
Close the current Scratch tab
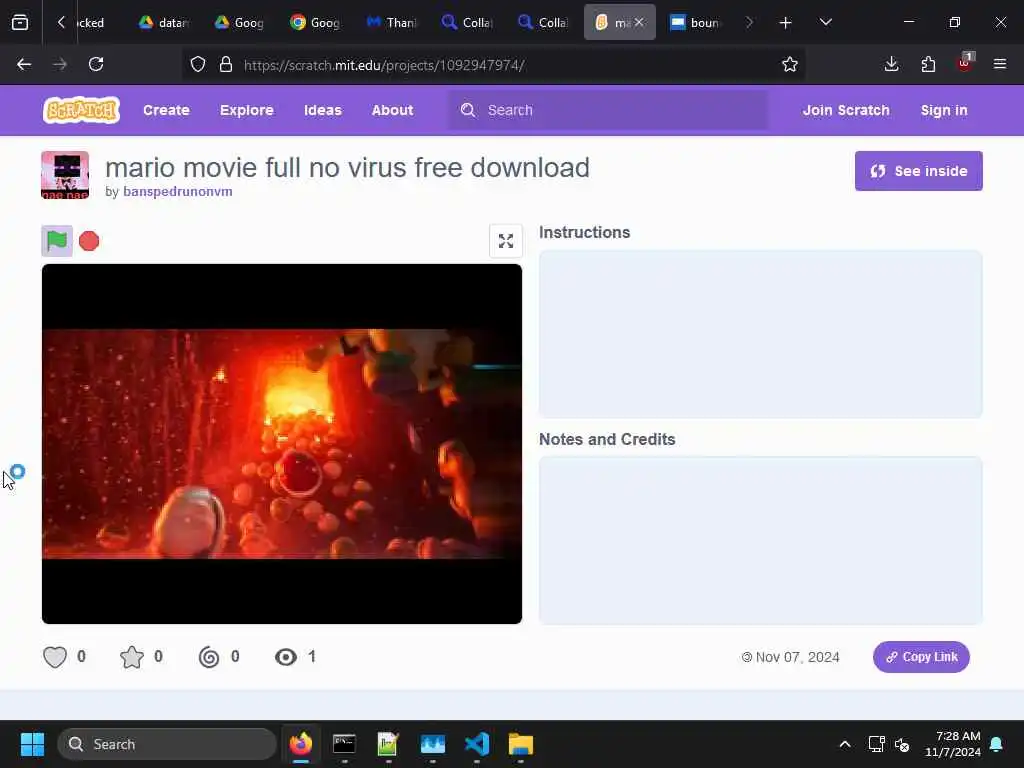(639, 22)
